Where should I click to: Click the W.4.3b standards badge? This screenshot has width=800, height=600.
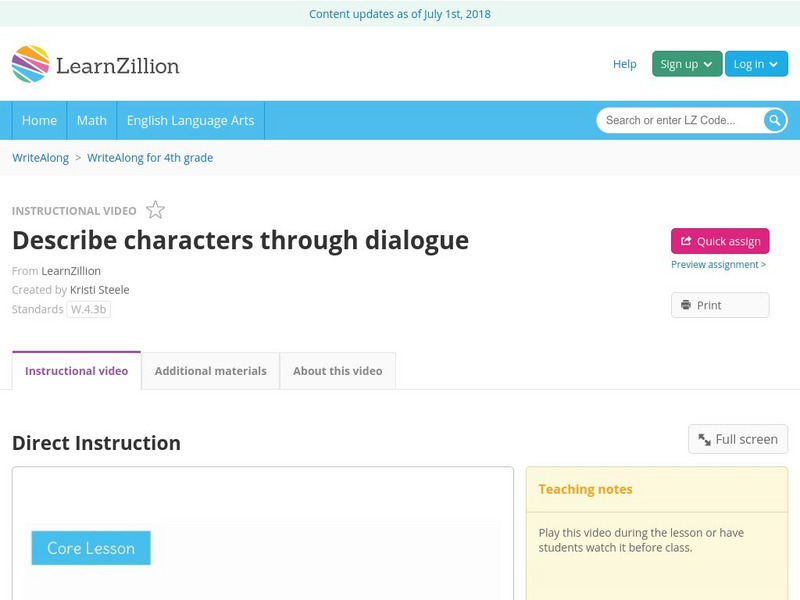point(91,309)
